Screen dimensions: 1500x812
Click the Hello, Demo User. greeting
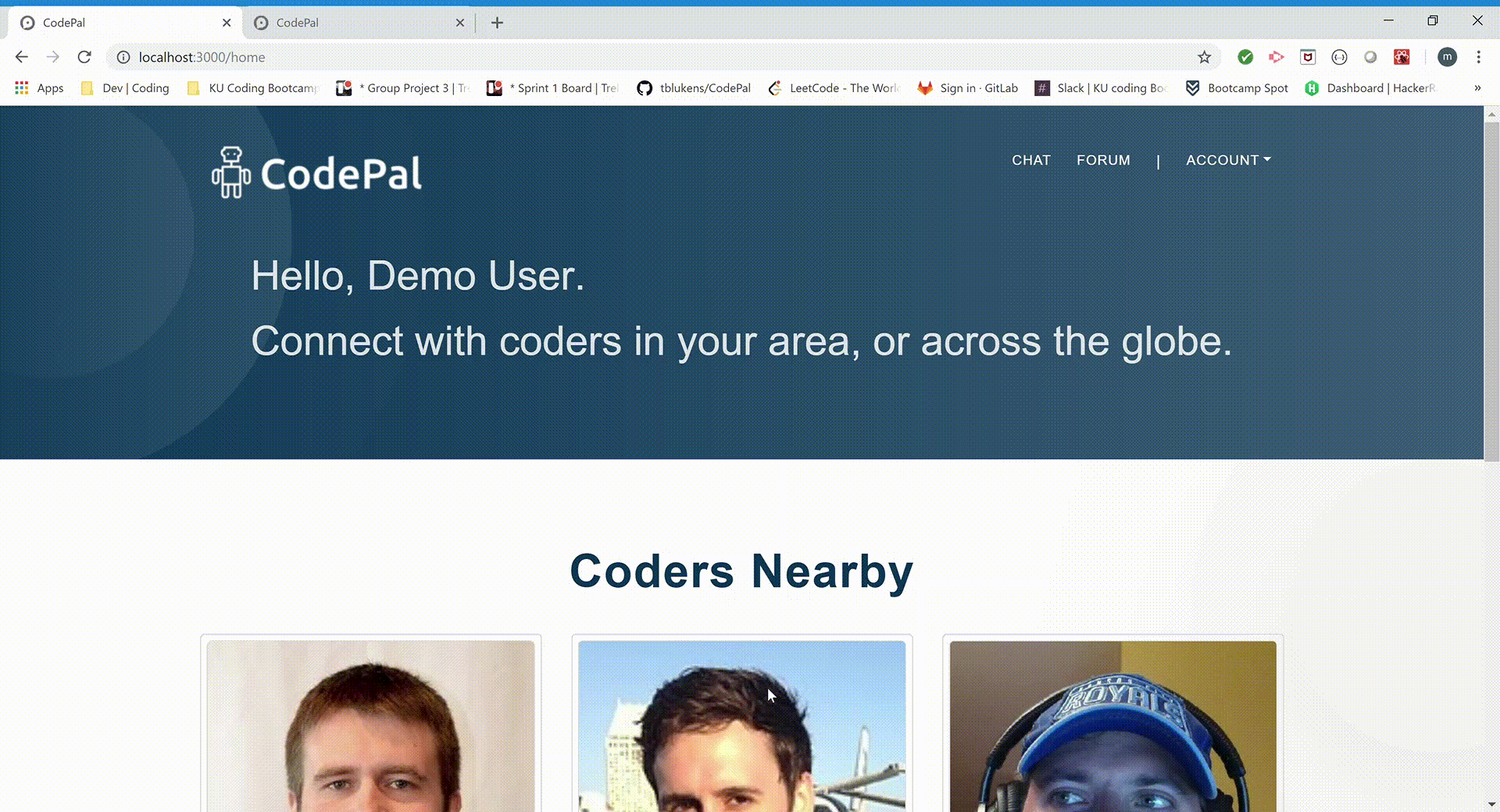pos(418,276)
